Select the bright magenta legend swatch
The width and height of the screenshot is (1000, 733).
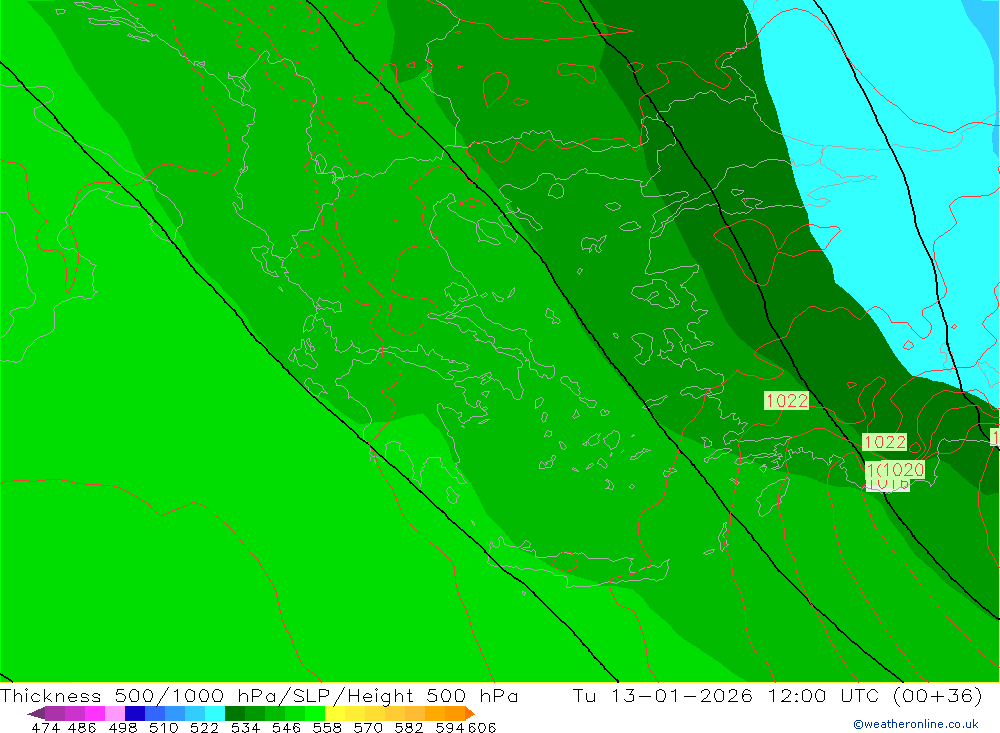tap(95, 713)
